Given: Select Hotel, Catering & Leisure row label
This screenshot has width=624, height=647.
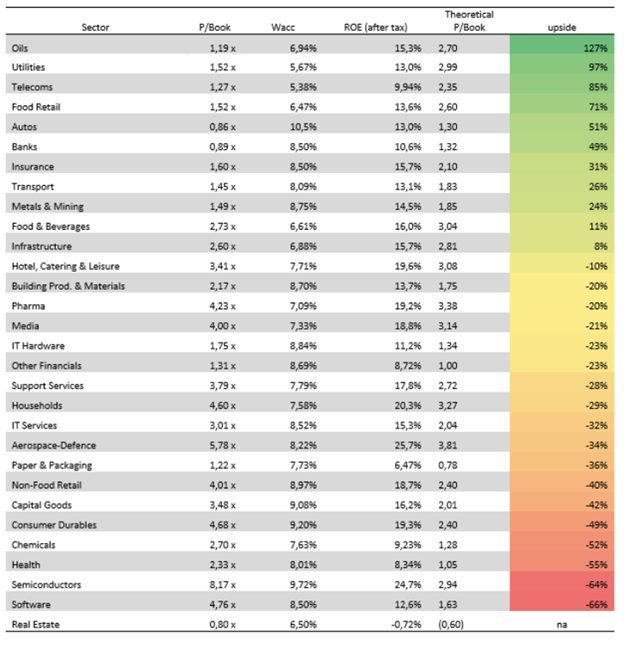Looking at the screenshot, I should click(x=66, y=267).
